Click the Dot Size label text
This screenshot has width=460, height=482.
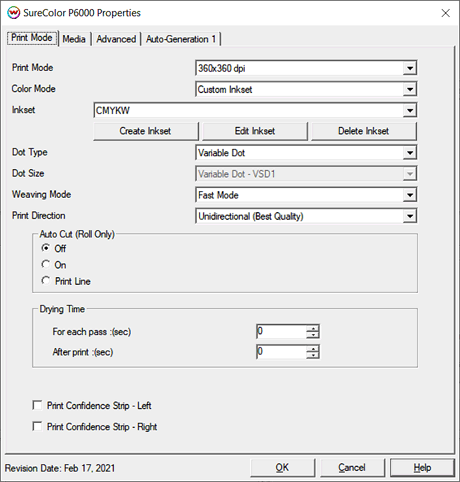tap(28, 173)
